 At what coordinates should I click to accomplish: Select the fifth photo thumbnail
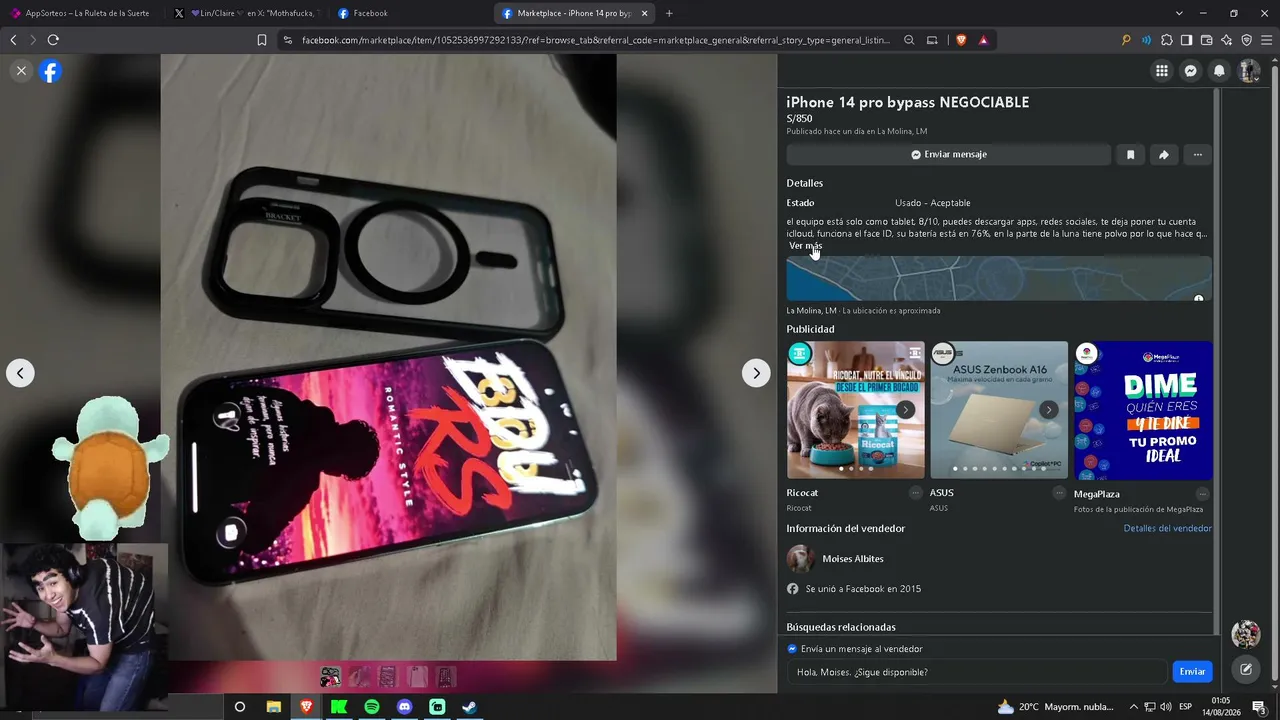446,677
